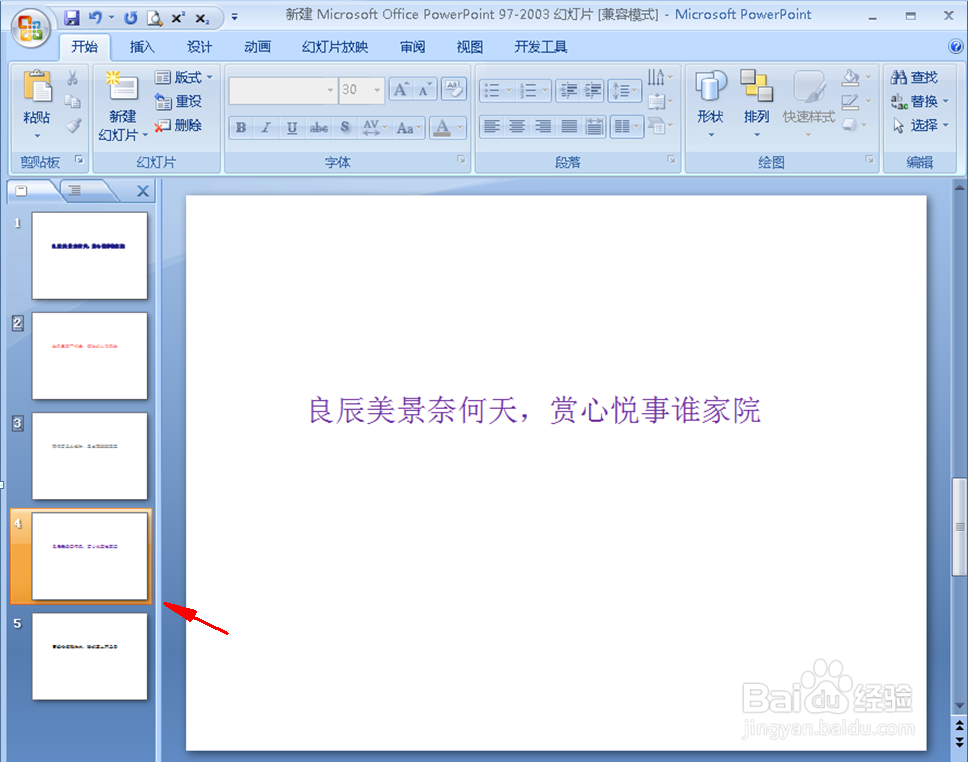
Task: Open the Shapes gallery icon
Action: pos(711,86)
